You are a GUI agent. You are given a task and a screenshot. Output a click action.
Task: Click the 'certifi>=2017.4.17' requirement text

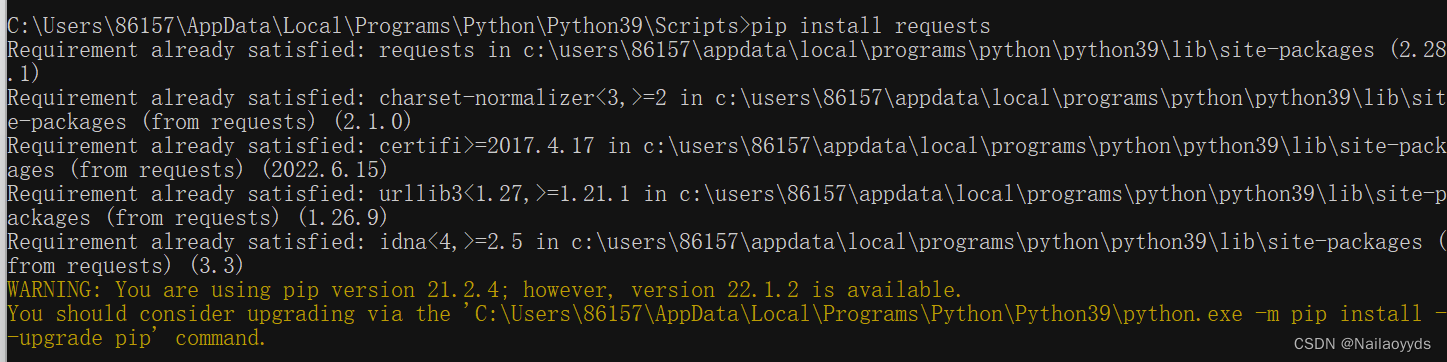point(487,146)
